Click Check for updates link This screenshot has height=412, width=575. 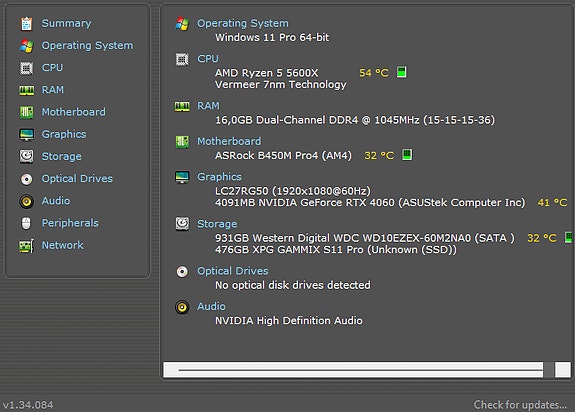pyautogui.click(x=520, y=405)
